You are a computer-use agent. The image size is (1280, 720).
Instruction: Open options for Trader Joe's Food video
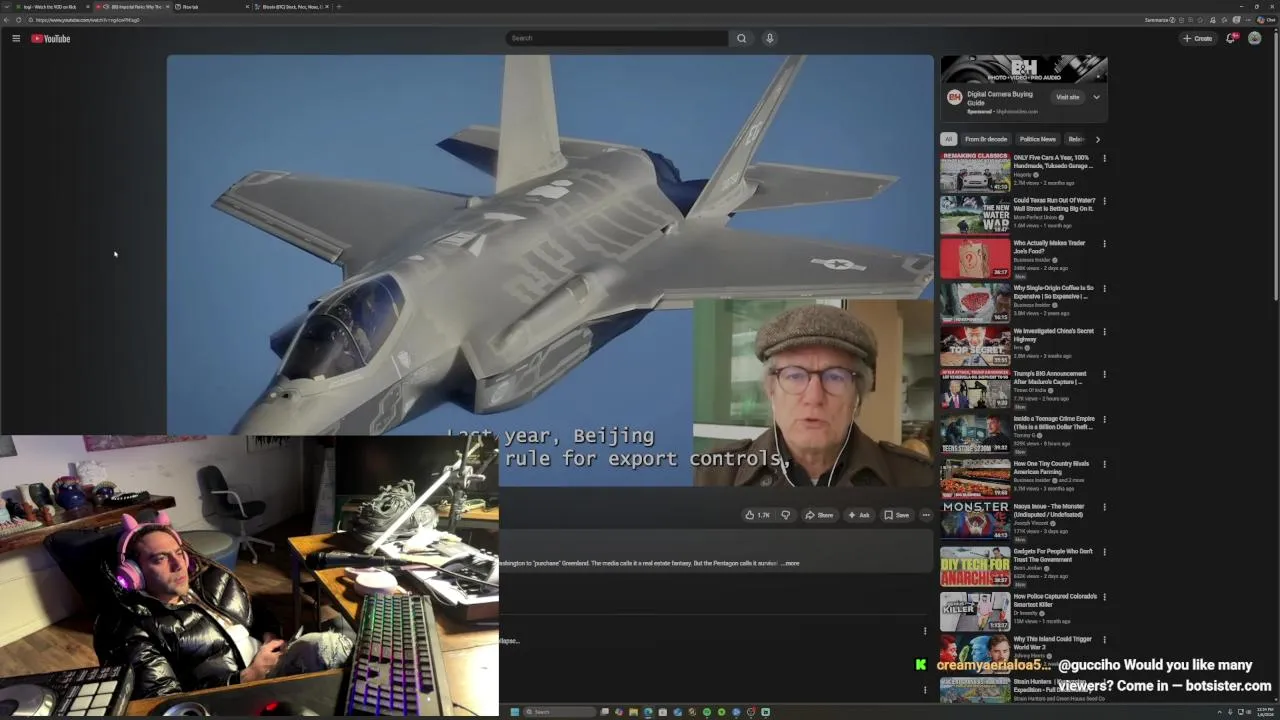(x=1104, y=244)
